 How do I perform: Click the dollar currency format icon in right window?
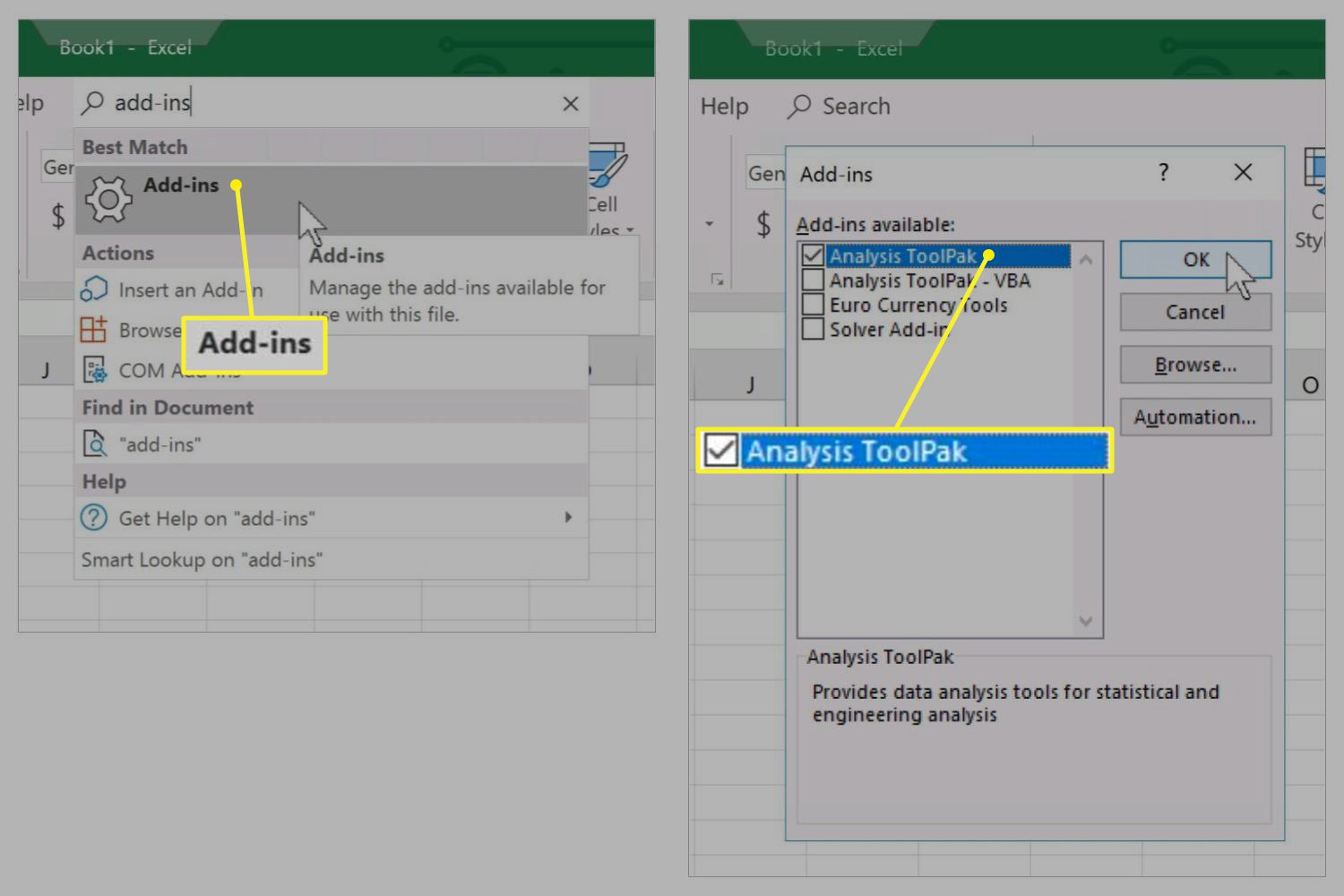coord(763,223)
